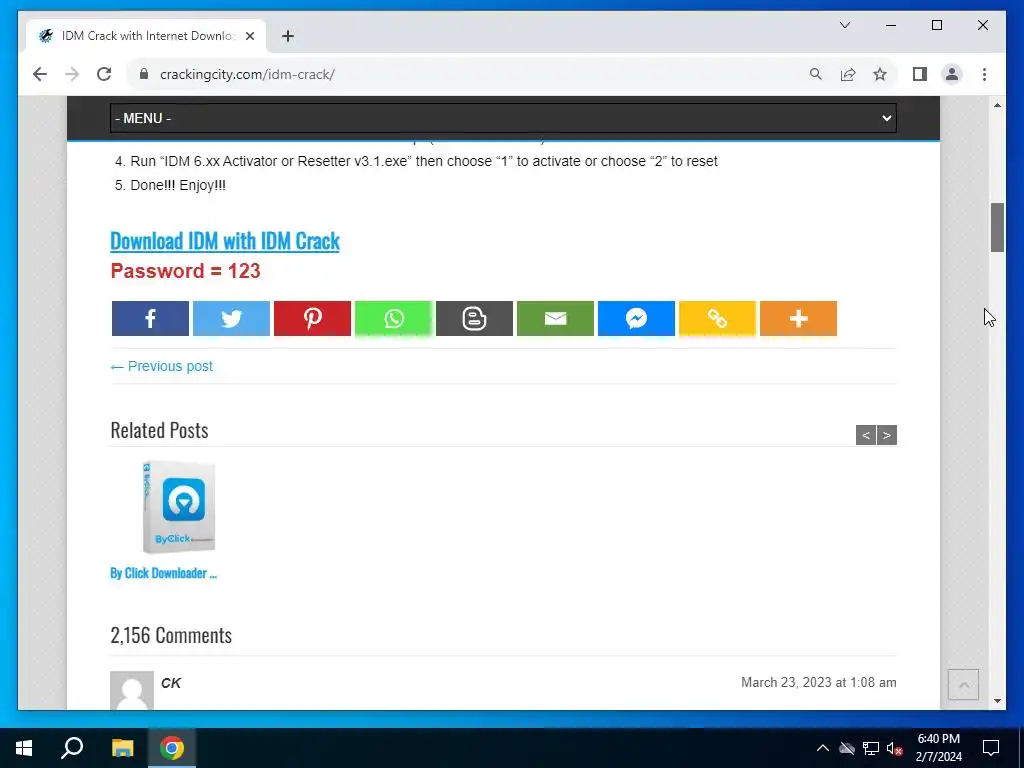Open By Click Downloader thumbnail

pyautogui.click(x=178, y=507)
